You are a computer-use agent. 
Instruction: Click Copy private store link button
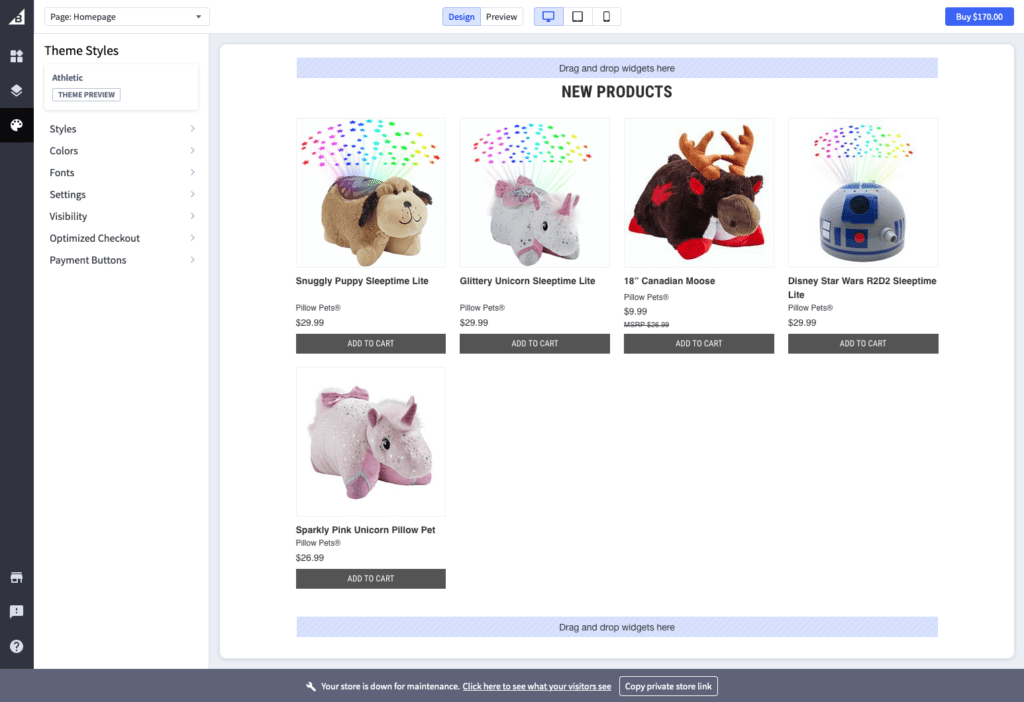668,686
